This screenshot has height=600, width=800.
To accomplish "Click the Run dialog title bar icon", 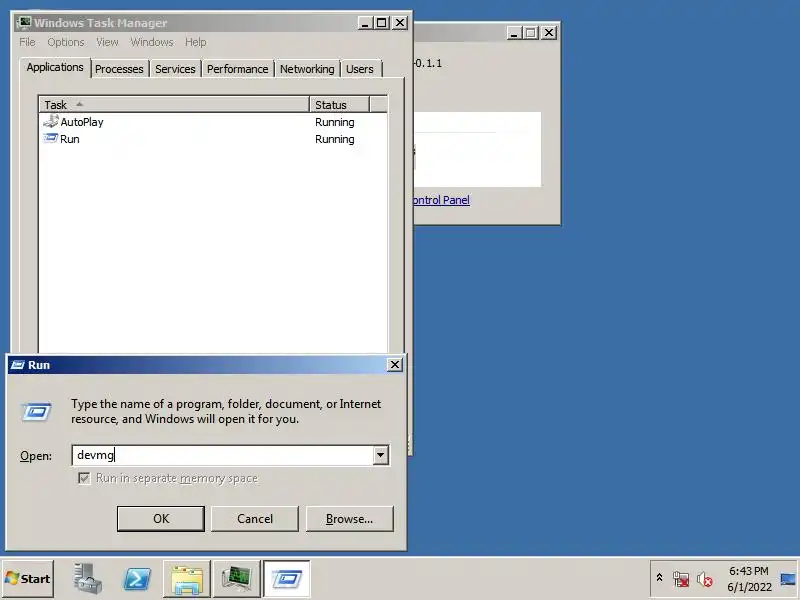I will [18, 365].
